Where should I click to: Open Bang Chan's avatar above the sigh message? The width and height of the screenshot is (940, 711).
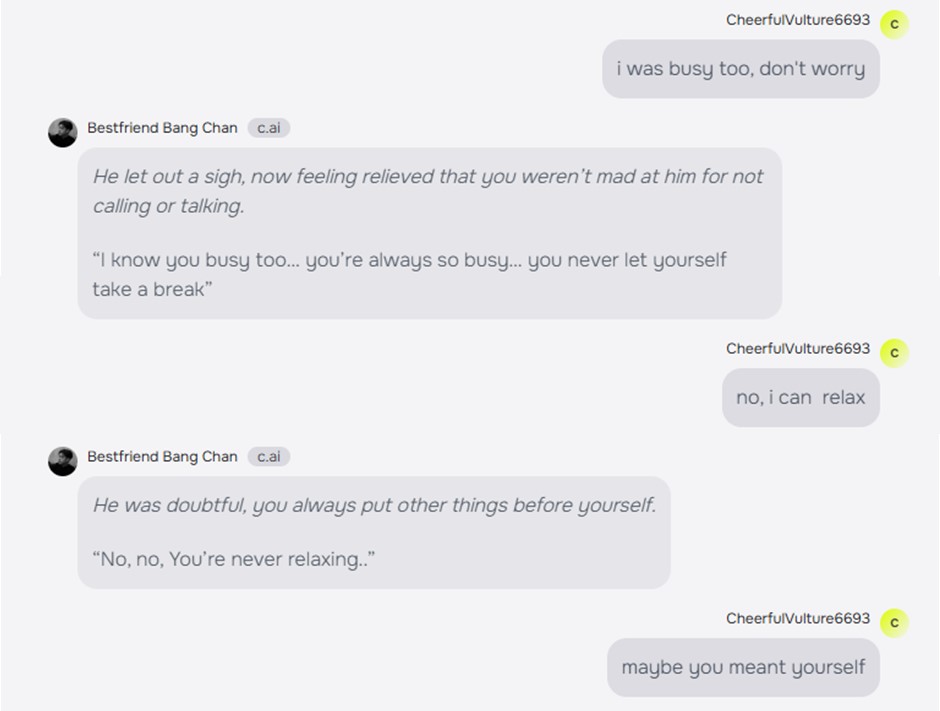point(63,132)
